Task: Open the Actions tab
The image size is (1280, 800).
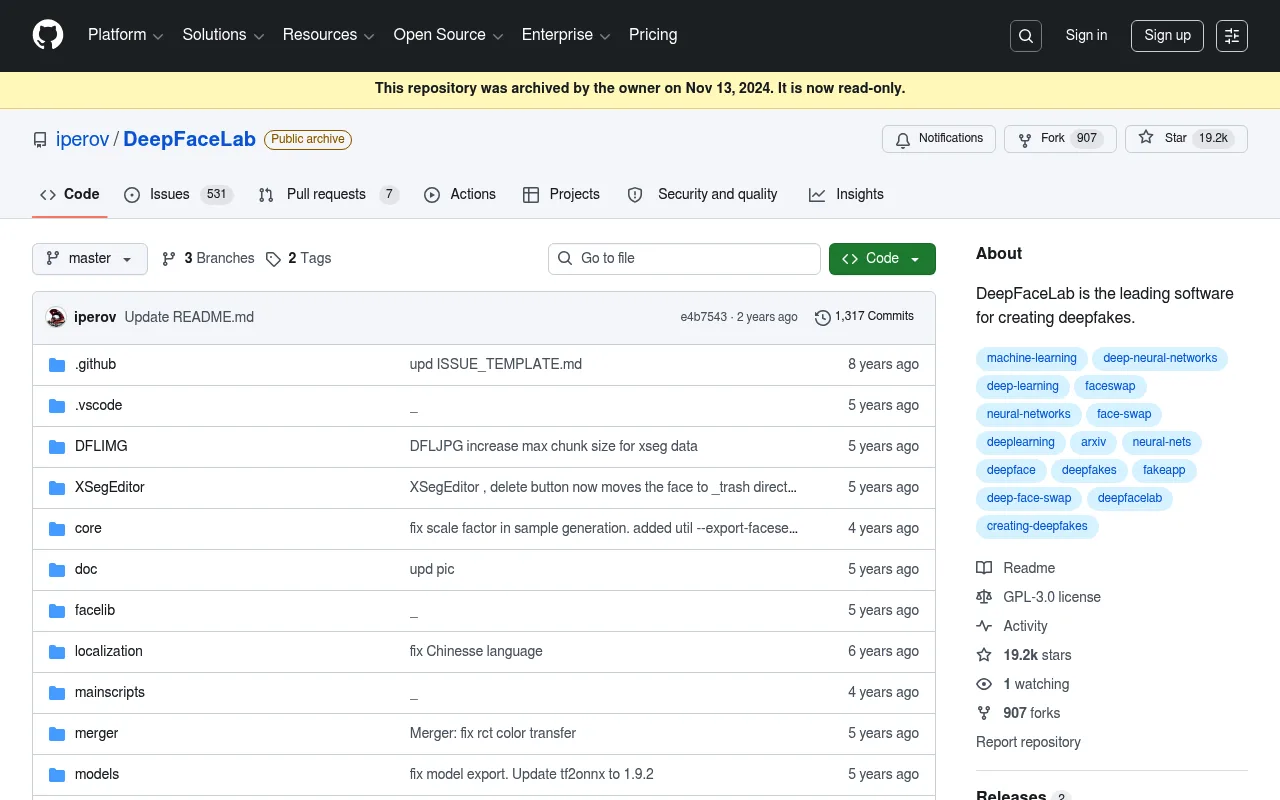Action: (460, 195)
